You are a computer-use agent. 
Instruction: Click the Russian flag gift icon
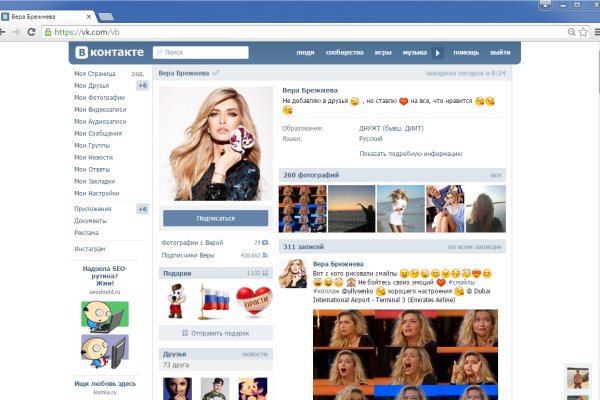pyautogui.click(x=215, y=299)
